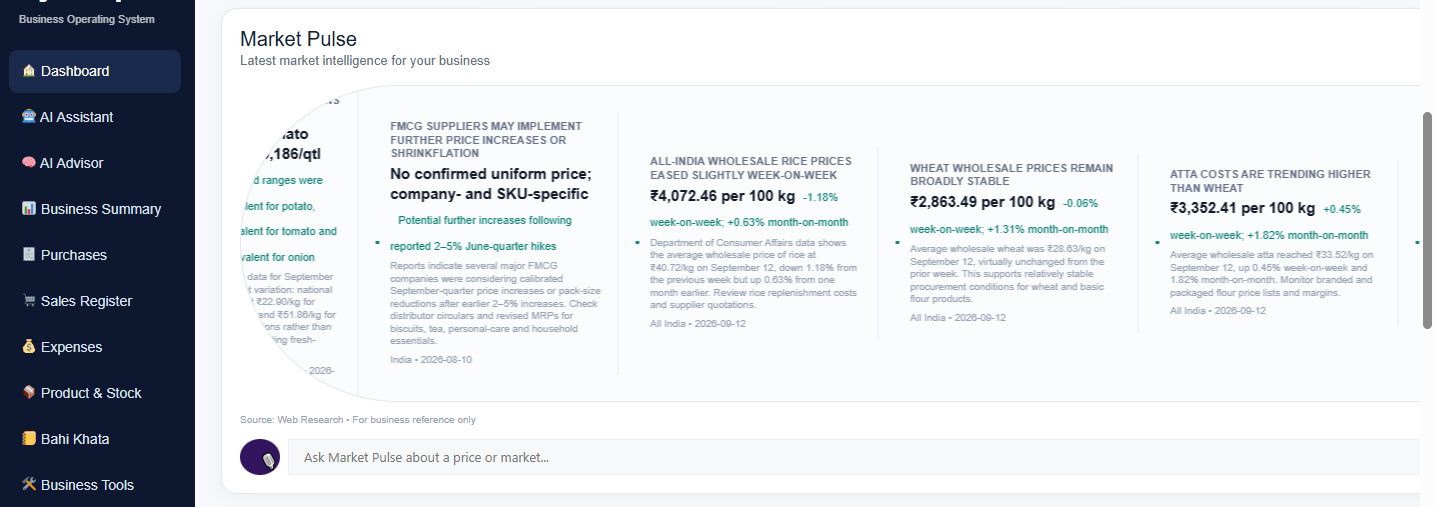Click the -1.18% rice change value
Viewport: 1435px width, 507px height.
[x=820, y=197]
